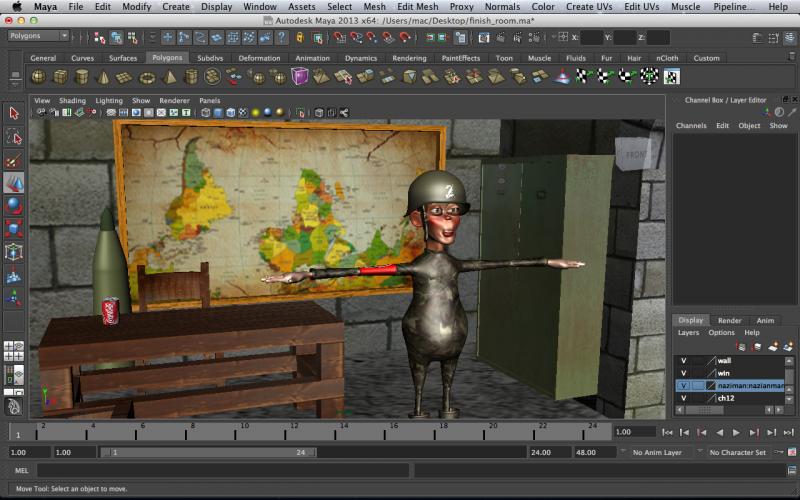Click the polygon pyramid shelf icon
The width and height of the screenshot is (800, 500).
click(x=169, y=77)
